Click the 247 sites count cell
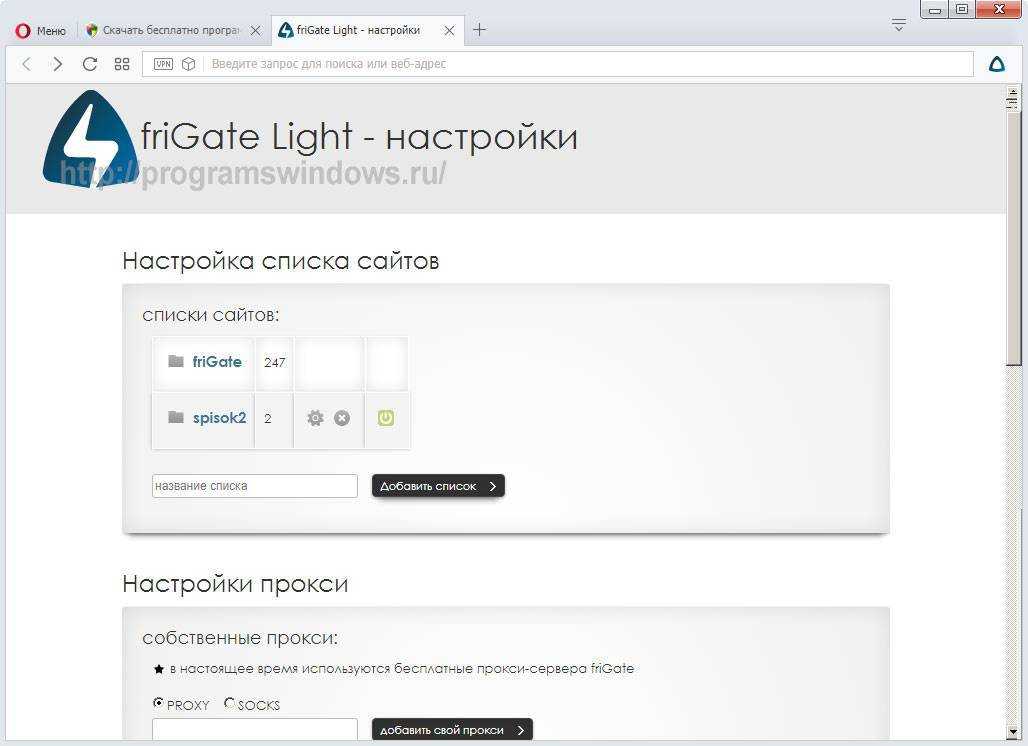This screenshot has width=1028, height=746. click(274, 363)
